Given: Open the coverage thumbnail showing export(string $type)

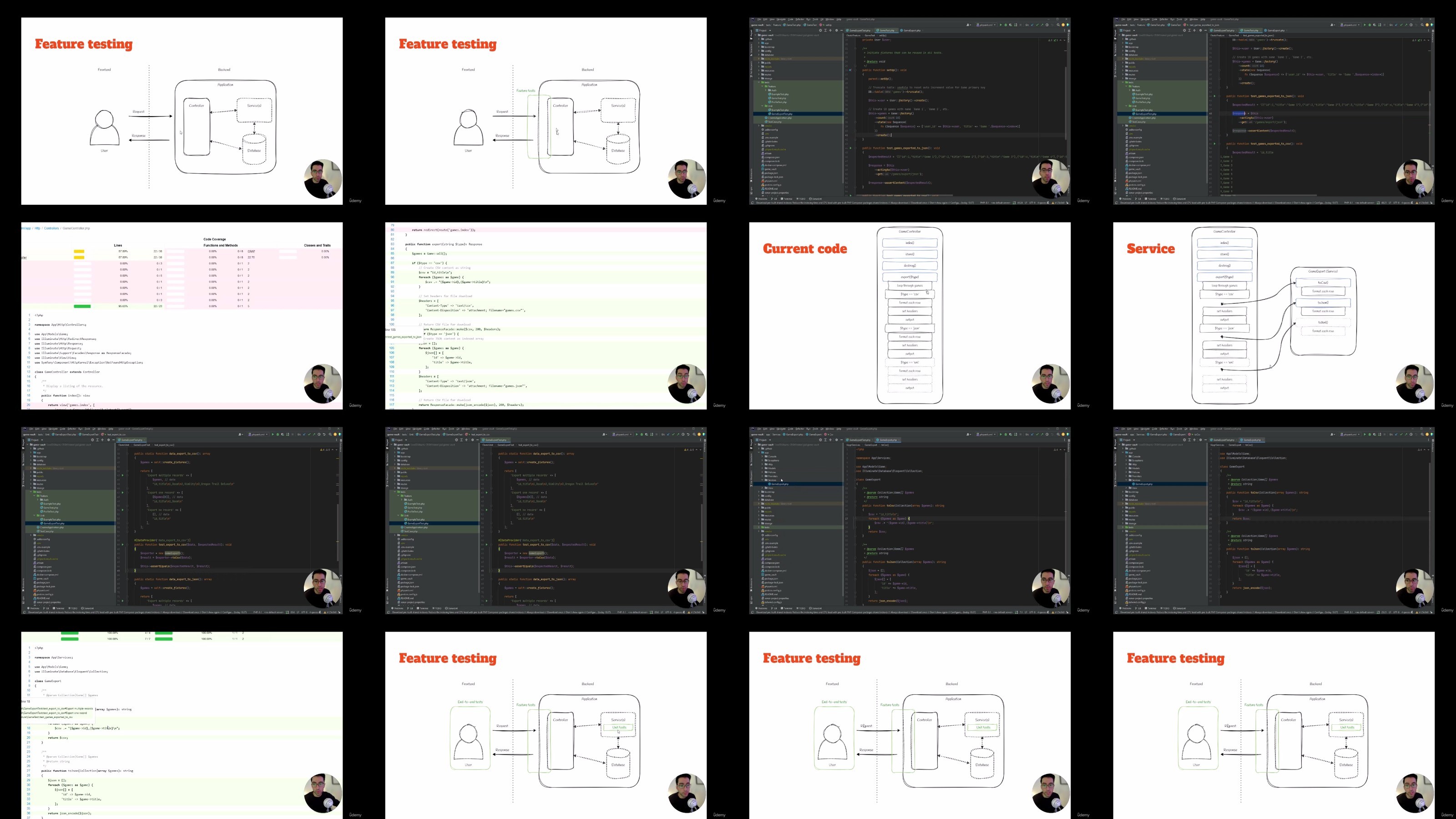Looking at the screenshot, I should click(546, 315).
